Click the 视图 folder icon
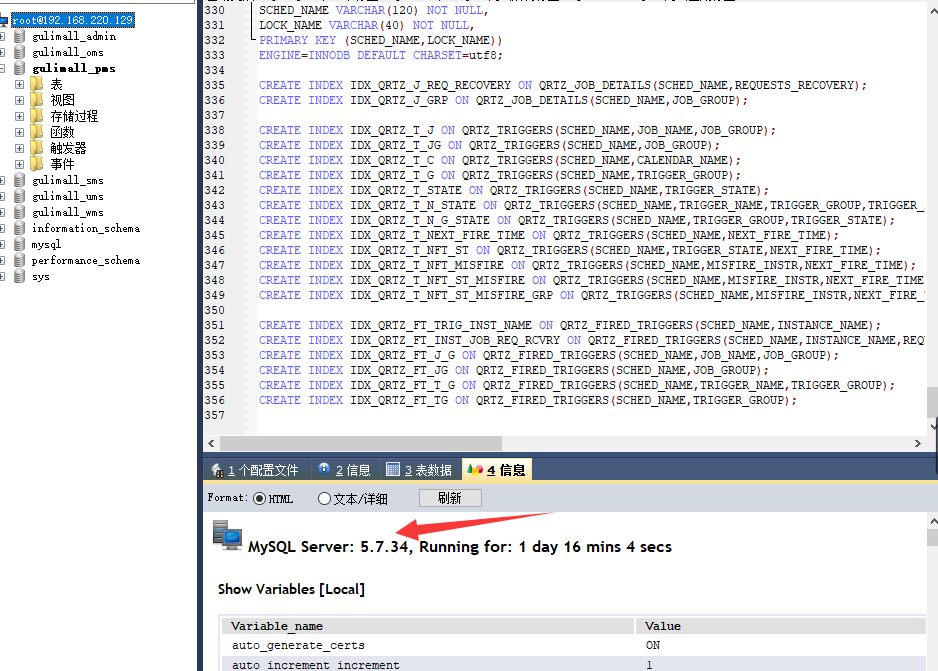938x671 pixels. point(36,100)
